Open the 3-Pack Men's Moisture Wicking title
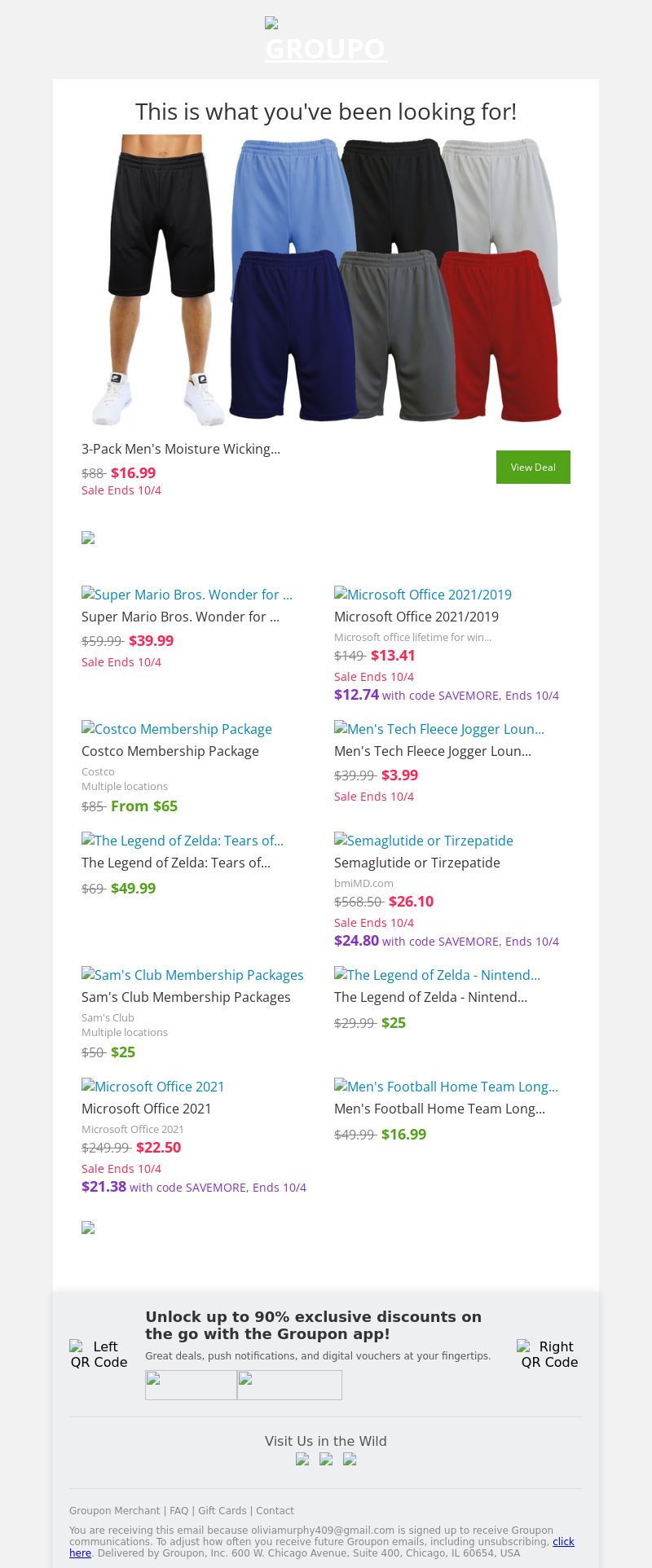The width and height of the screenshot is (652, 1568). (181, 449)
